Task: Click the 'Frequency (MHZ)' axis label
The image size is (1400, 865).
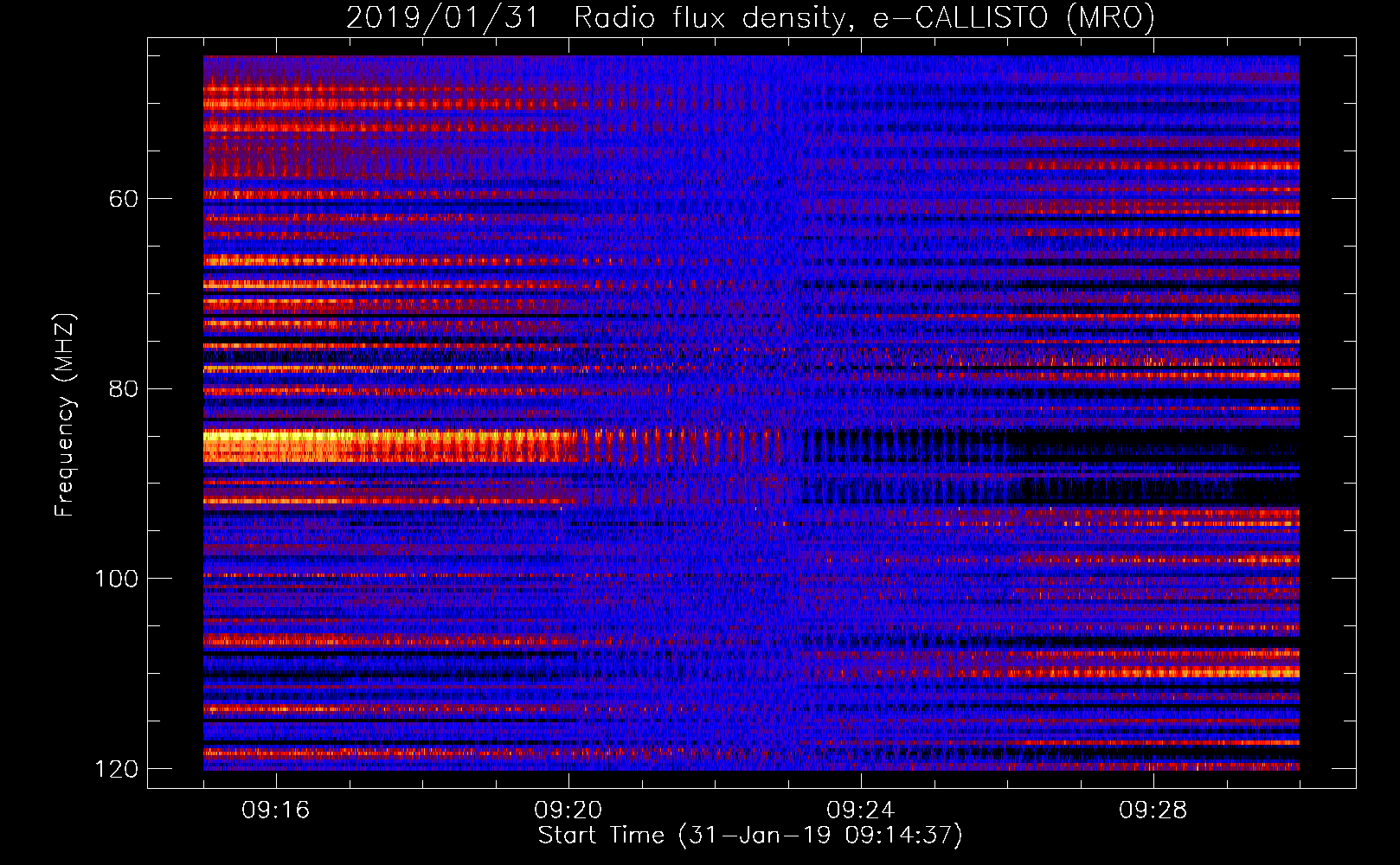Action: pyautogui.click(x=65, y=415)
